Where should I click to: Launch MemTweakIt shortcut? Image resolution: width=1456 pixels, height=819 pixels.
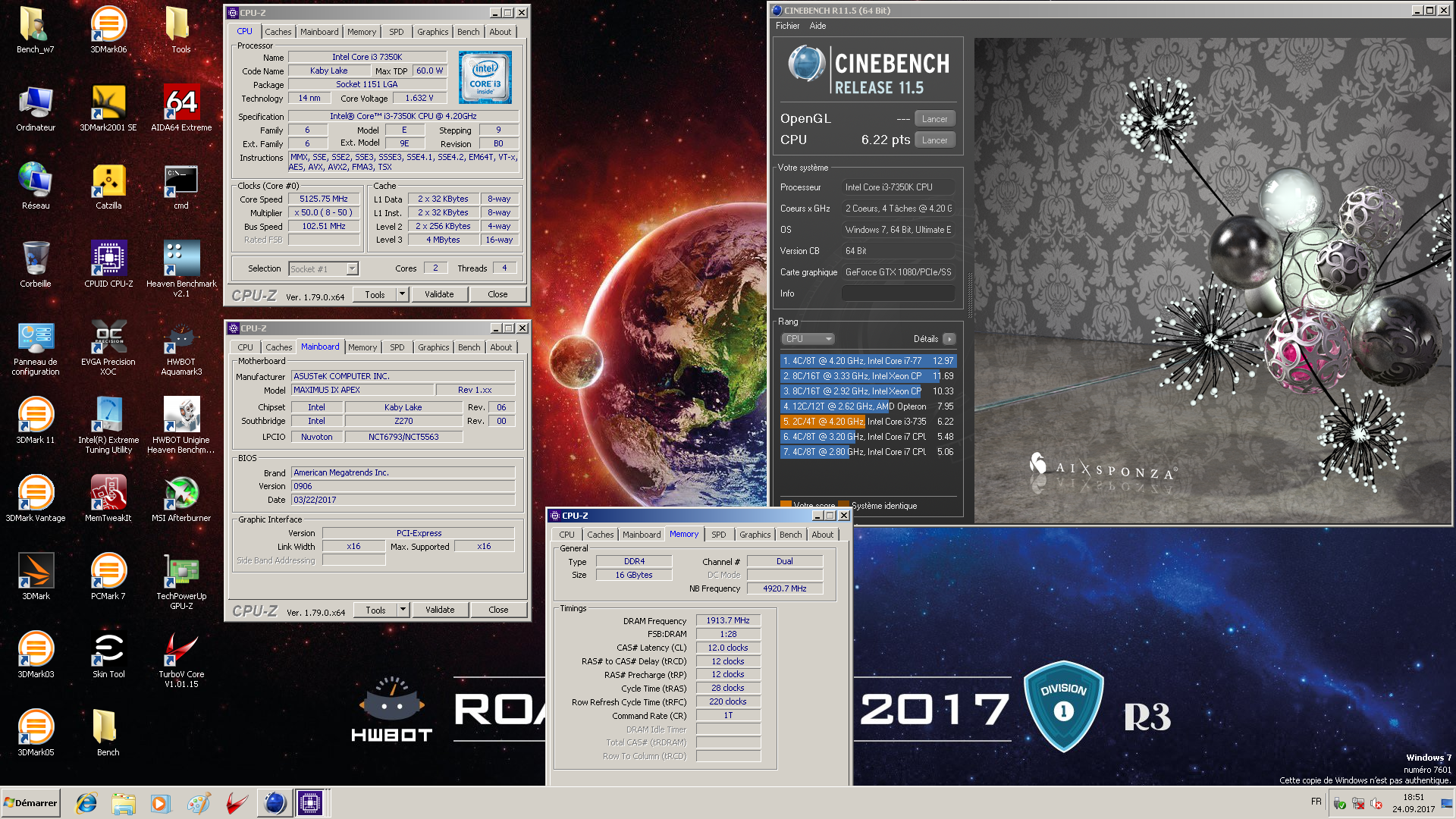pyautogui.click(x=108, y=499)
